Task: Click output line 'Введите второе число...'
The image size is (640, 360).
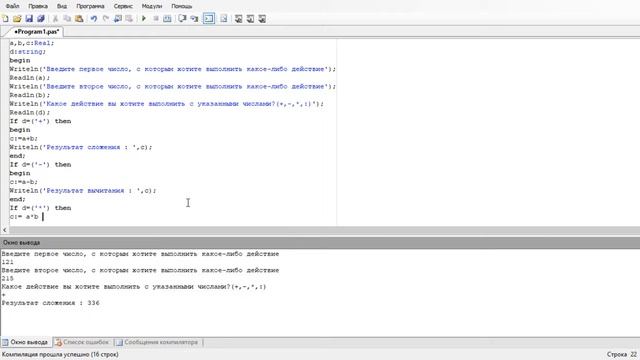Action: coord(140,270)
